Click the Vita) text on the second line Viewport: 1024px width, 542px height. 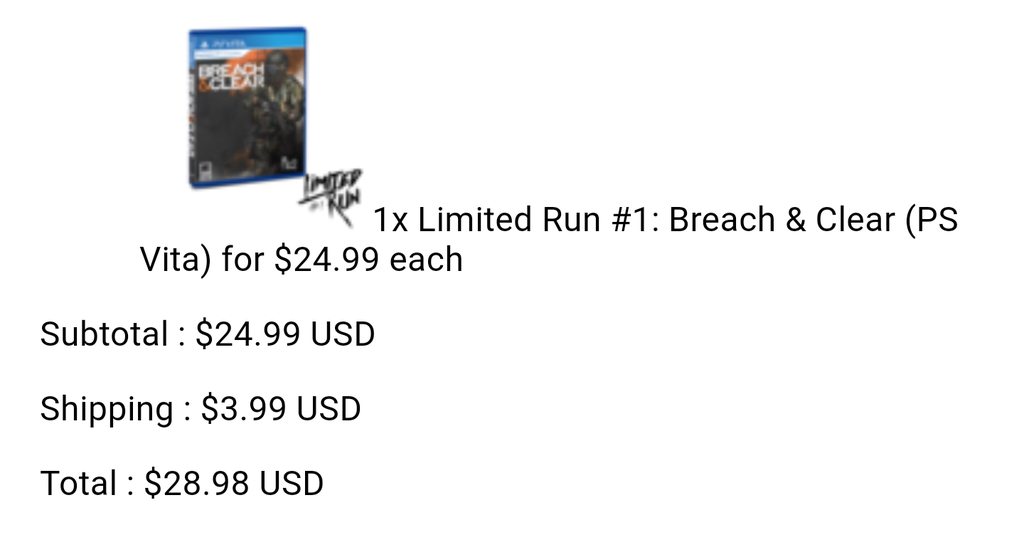(x=176, y=260)
